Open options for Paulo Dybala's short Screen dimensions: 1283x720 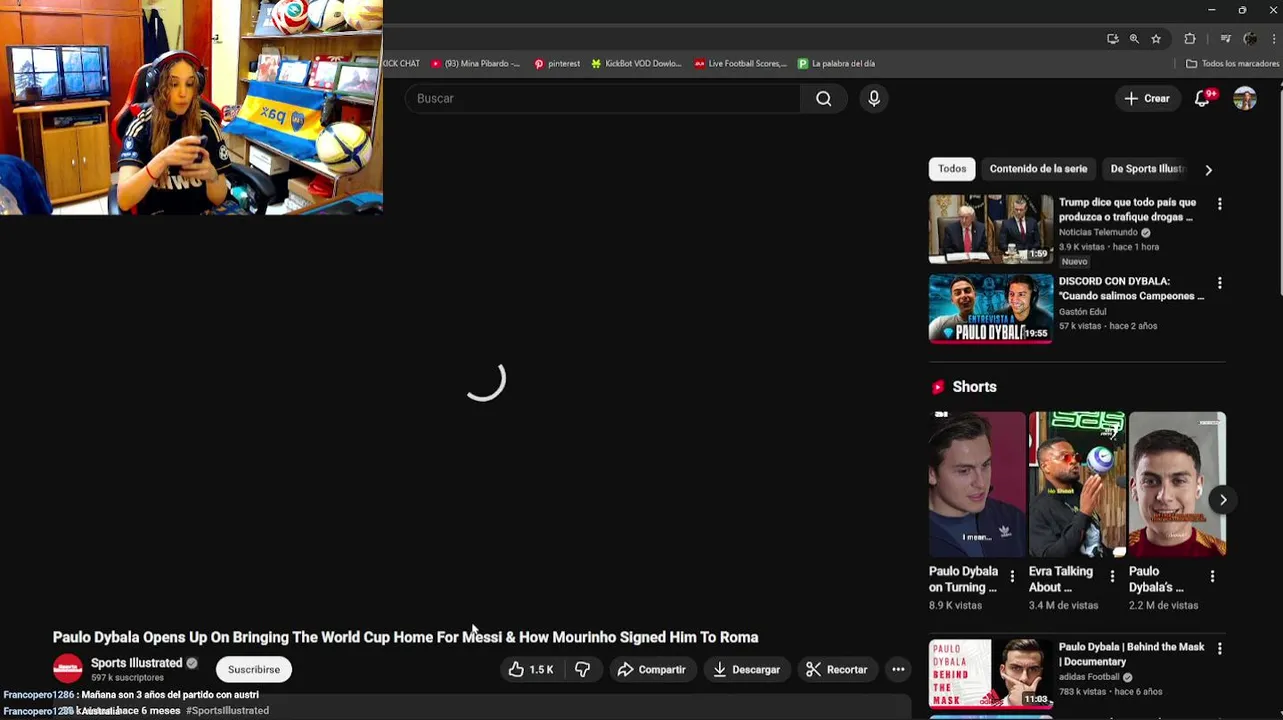pyautogui.click(x=1212, y=576)
